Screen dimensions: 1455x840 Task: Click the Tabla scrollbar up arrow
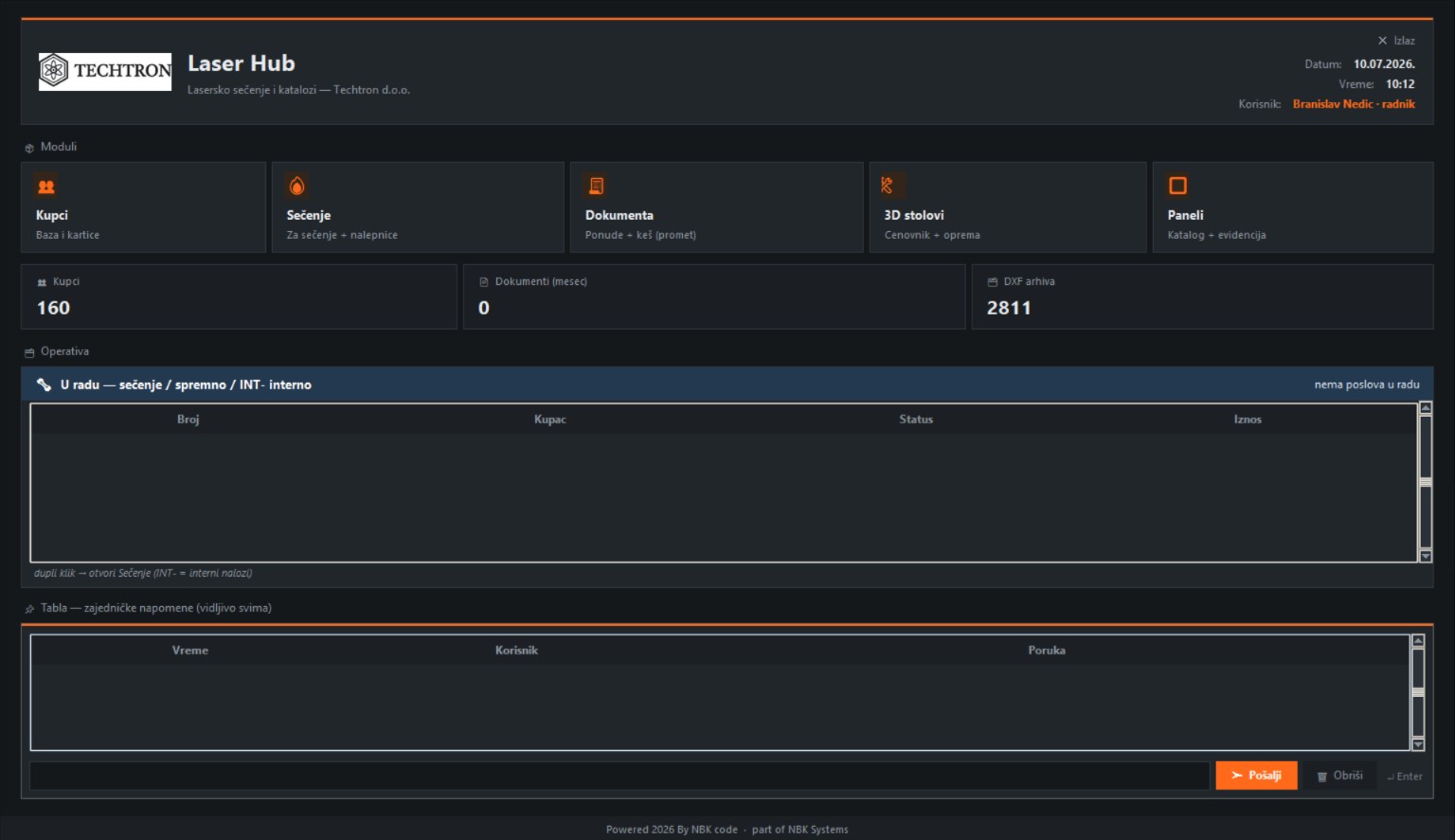1418,641
